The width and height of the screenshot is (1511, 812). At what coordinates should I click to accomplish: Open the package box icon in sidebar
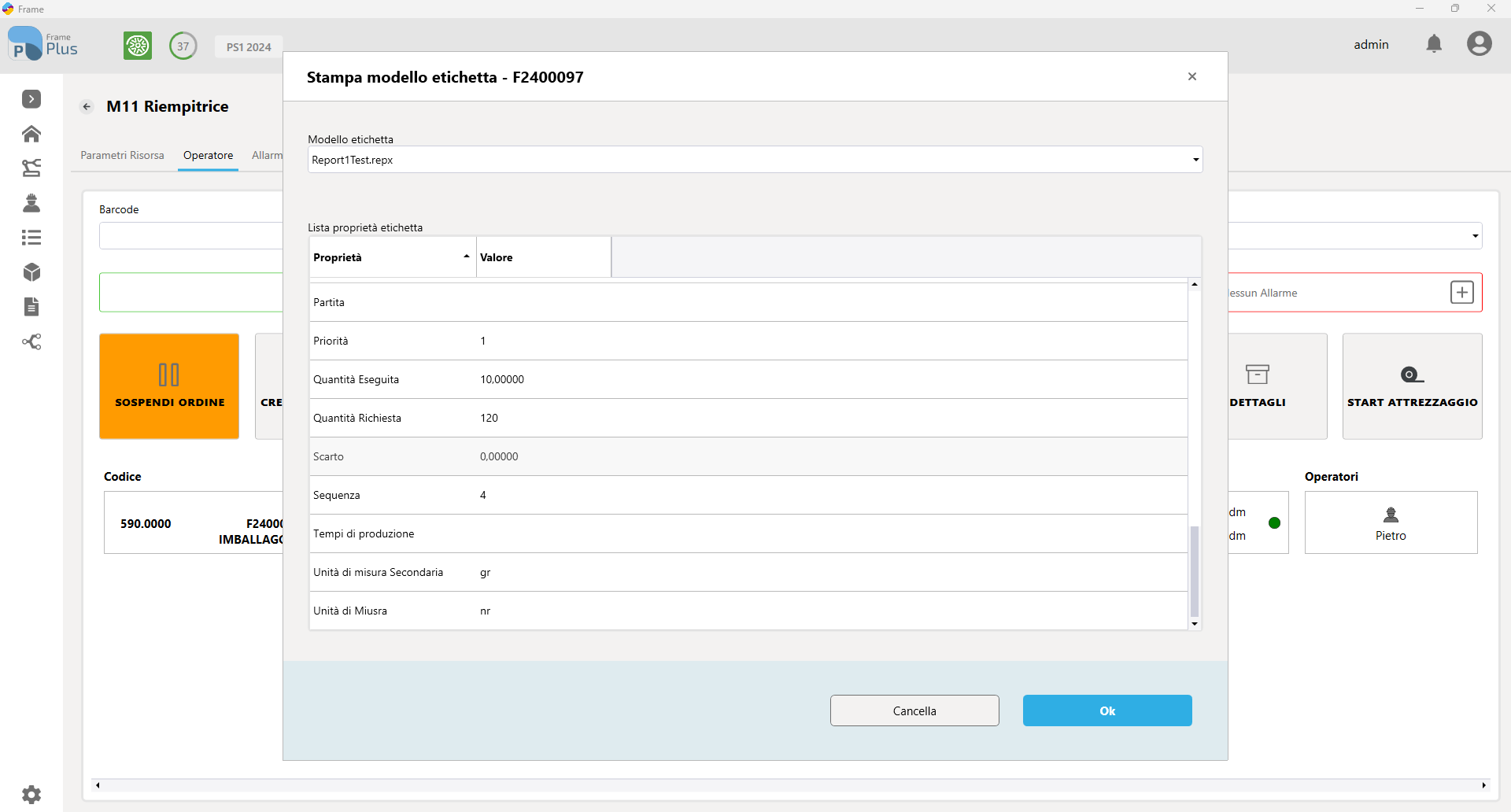[31, 272]
